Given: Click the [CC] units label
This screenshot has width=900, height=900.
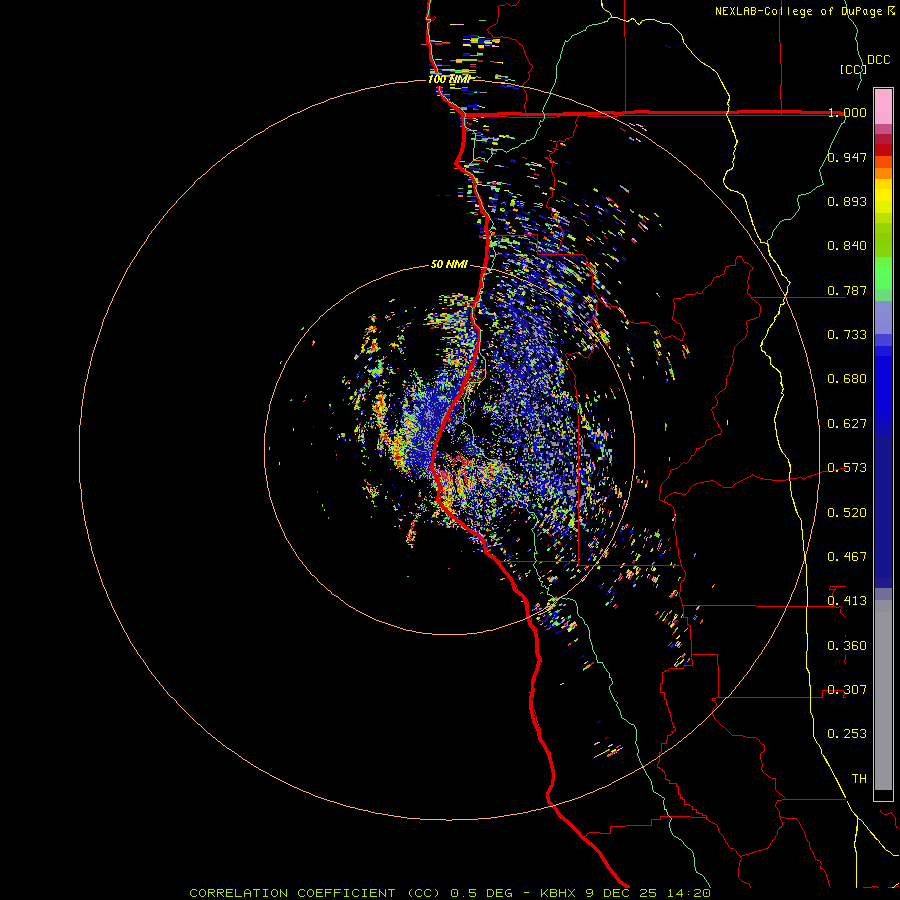Looking at the screenshot, I should click(853, 69).
